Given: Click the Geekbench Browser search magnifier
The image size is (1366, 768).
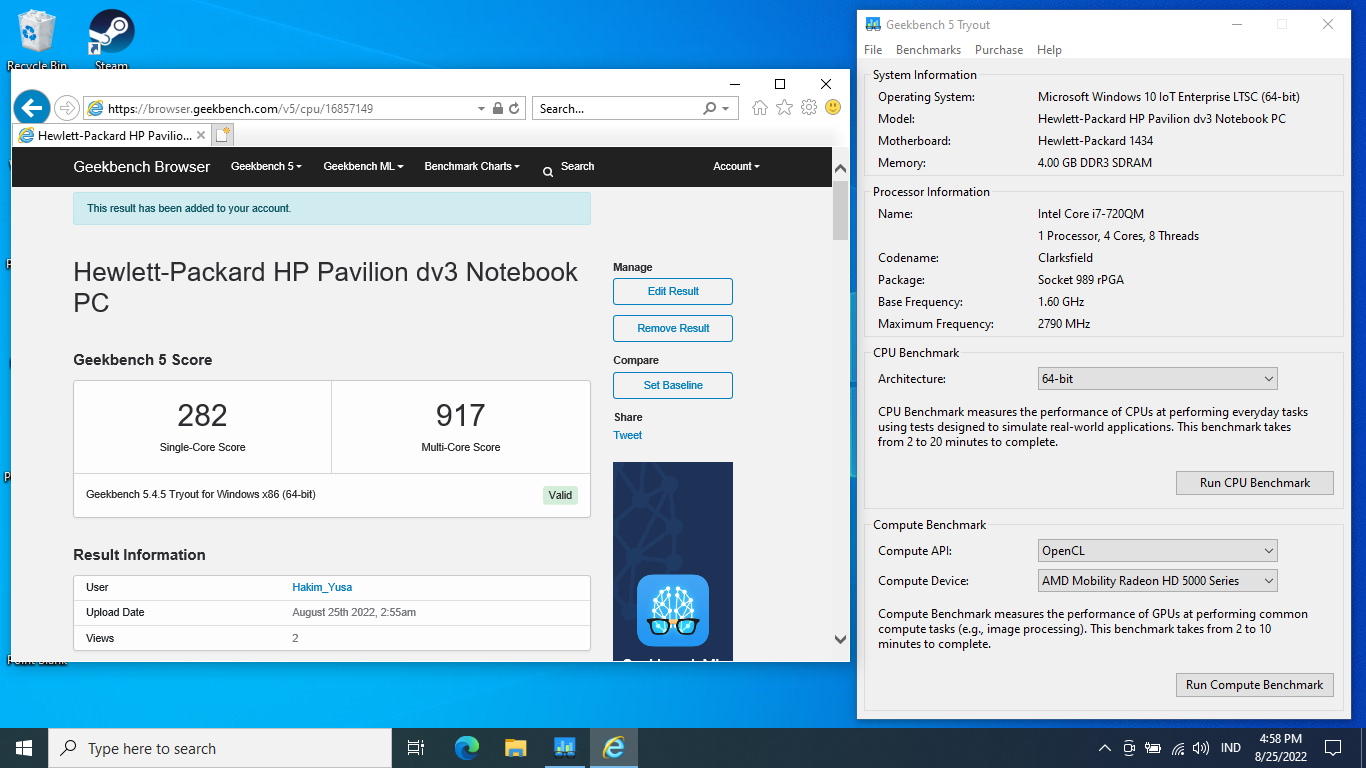Looking at the screenshot, I should point(548,172).
